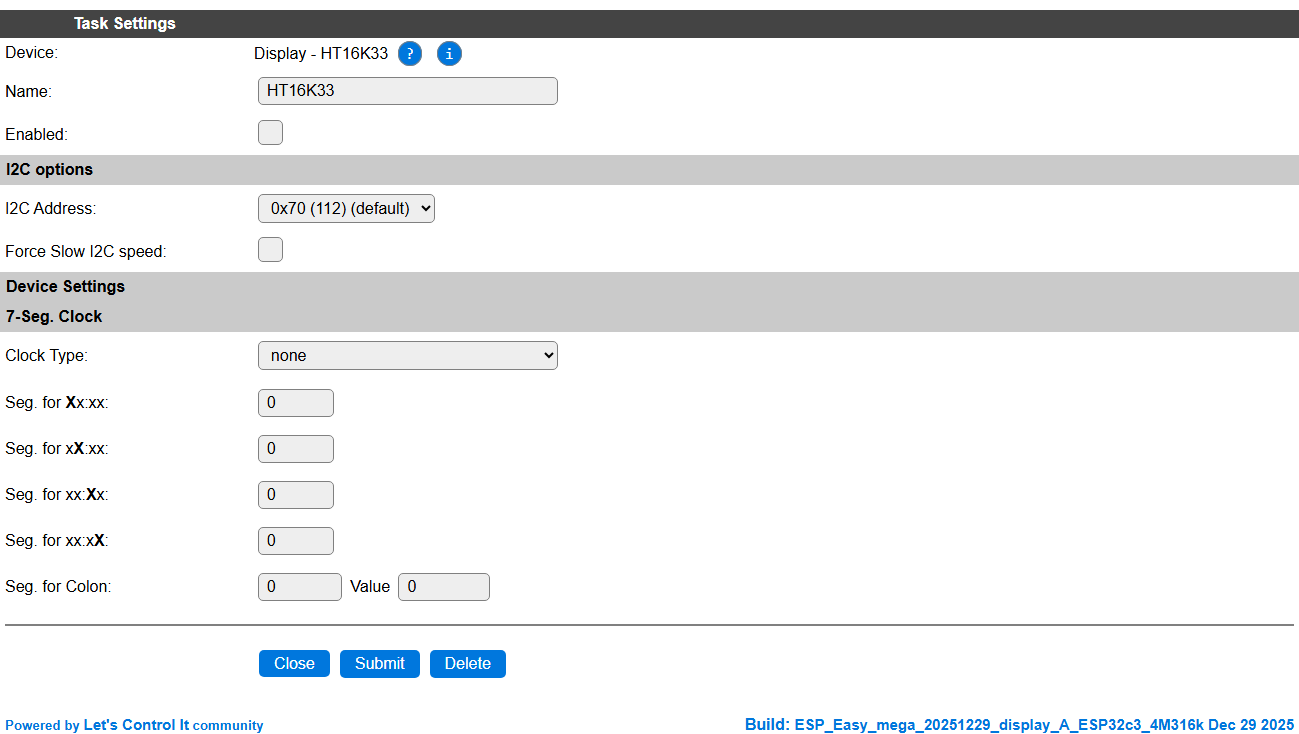Toggle Force Slow I2C speed checkbox
Viewport: 1299px width, 734px height.
click(270, 250)
